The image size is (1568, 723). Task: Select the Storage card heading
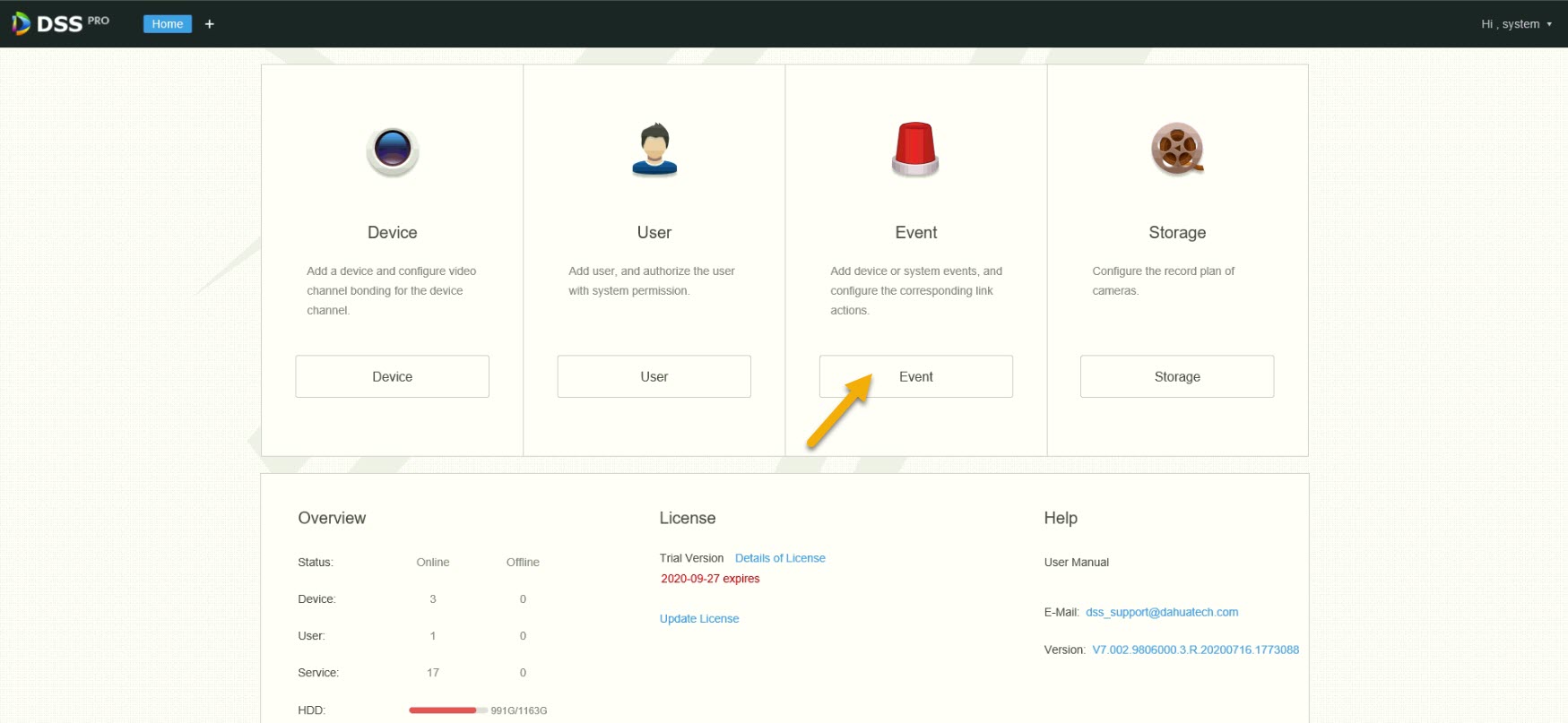pos(1177,233)
